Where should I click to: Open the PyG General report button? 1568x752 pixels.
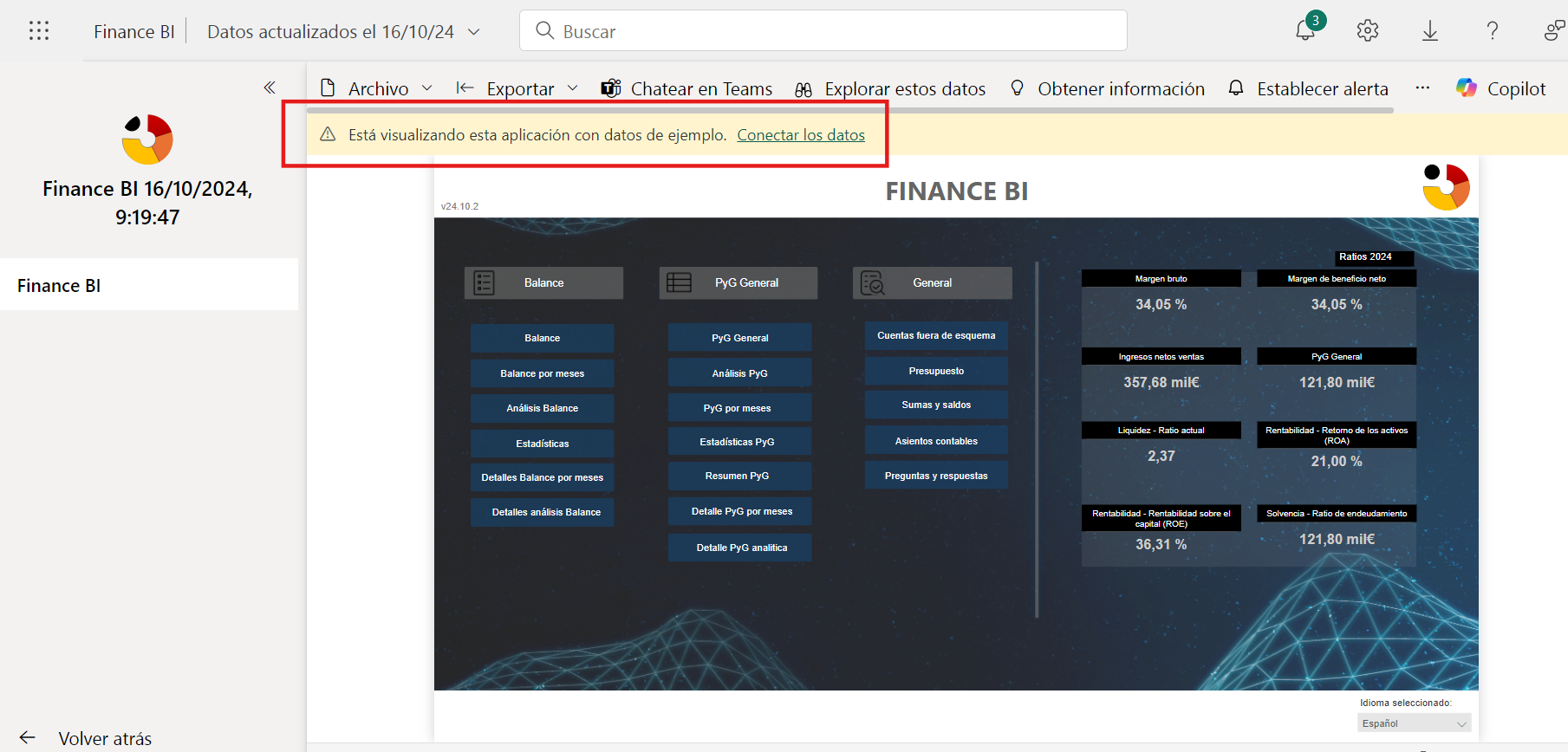740,338
